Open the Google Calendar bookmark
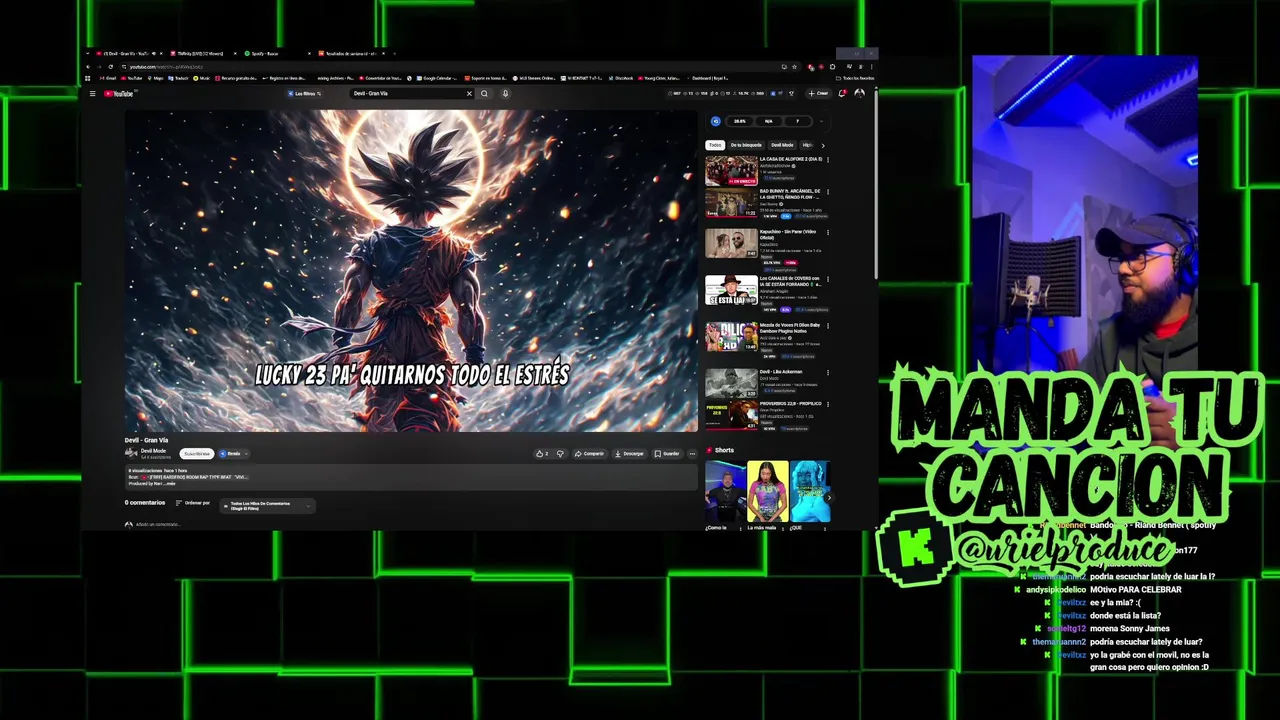The width and height of the screenshot is (1280, 720). (437, 78)
